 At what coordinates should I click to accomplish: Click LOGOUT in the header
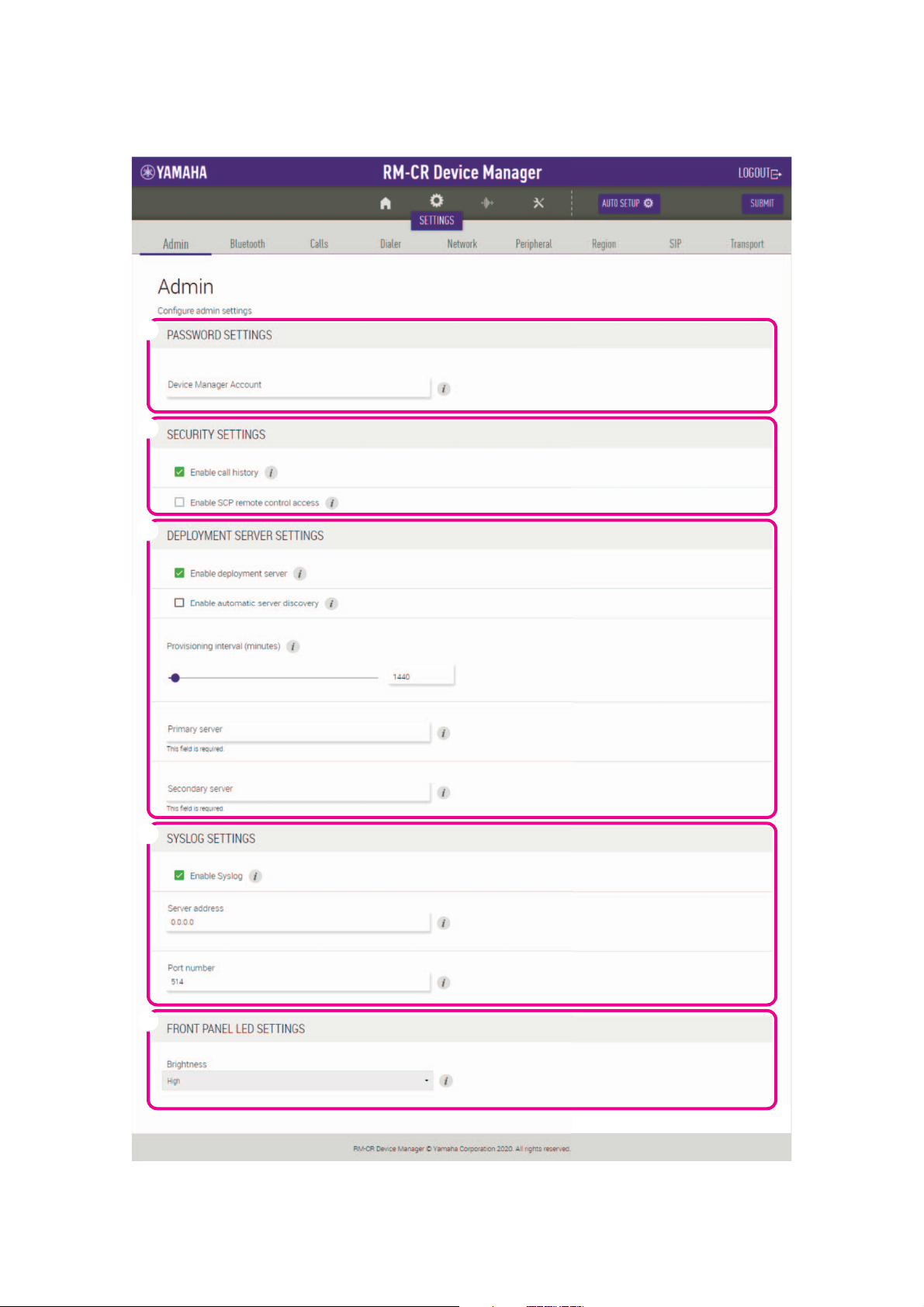click(x=760, y=173)
